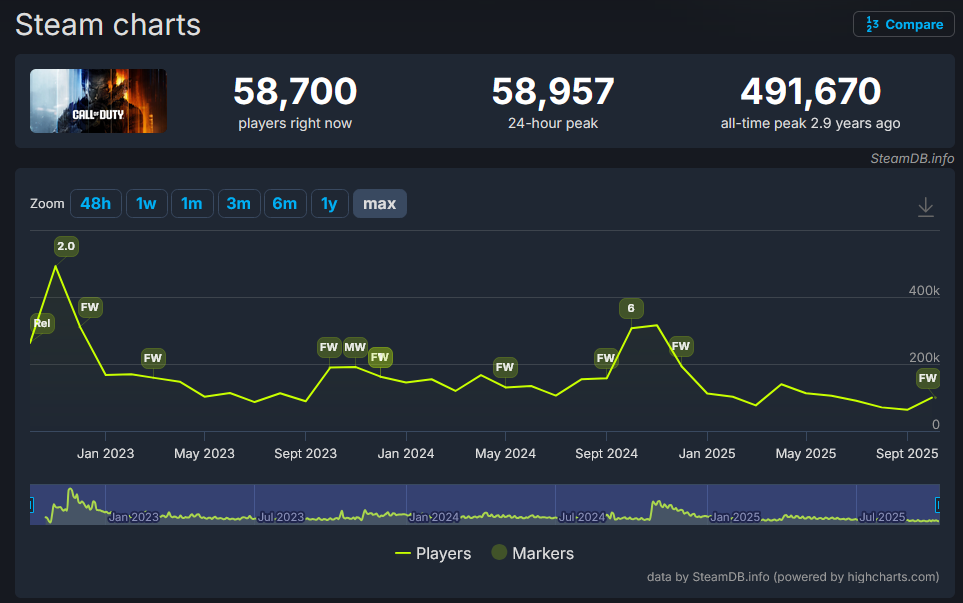Viewport: 963px width, 603px height.
Task: Click the Rel release marker
Action: coord(41,323)
